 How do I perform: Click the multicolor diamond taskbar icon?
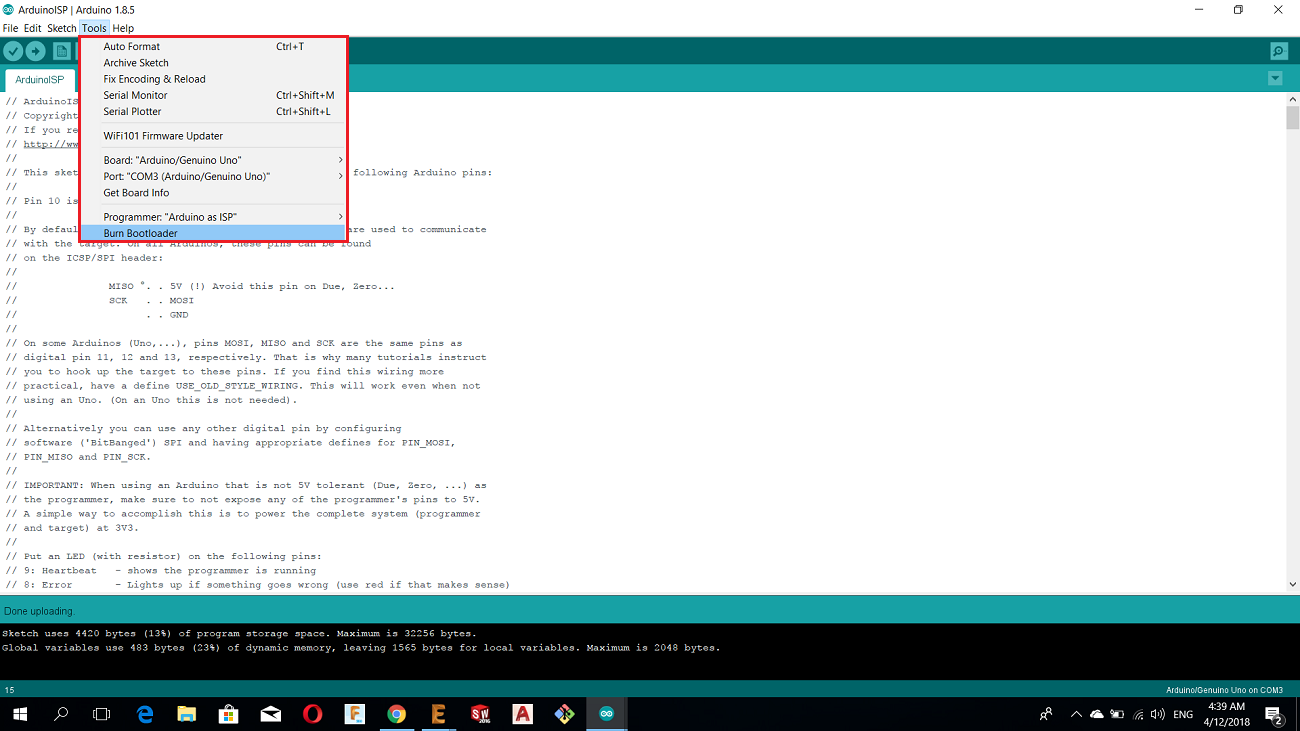click(x=565, y=714)
